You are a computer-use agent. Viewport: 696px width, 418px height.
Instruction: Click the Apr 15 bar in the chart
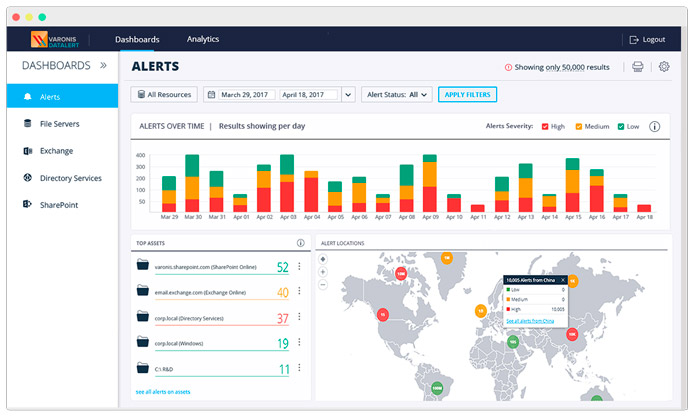click(573, 185)
